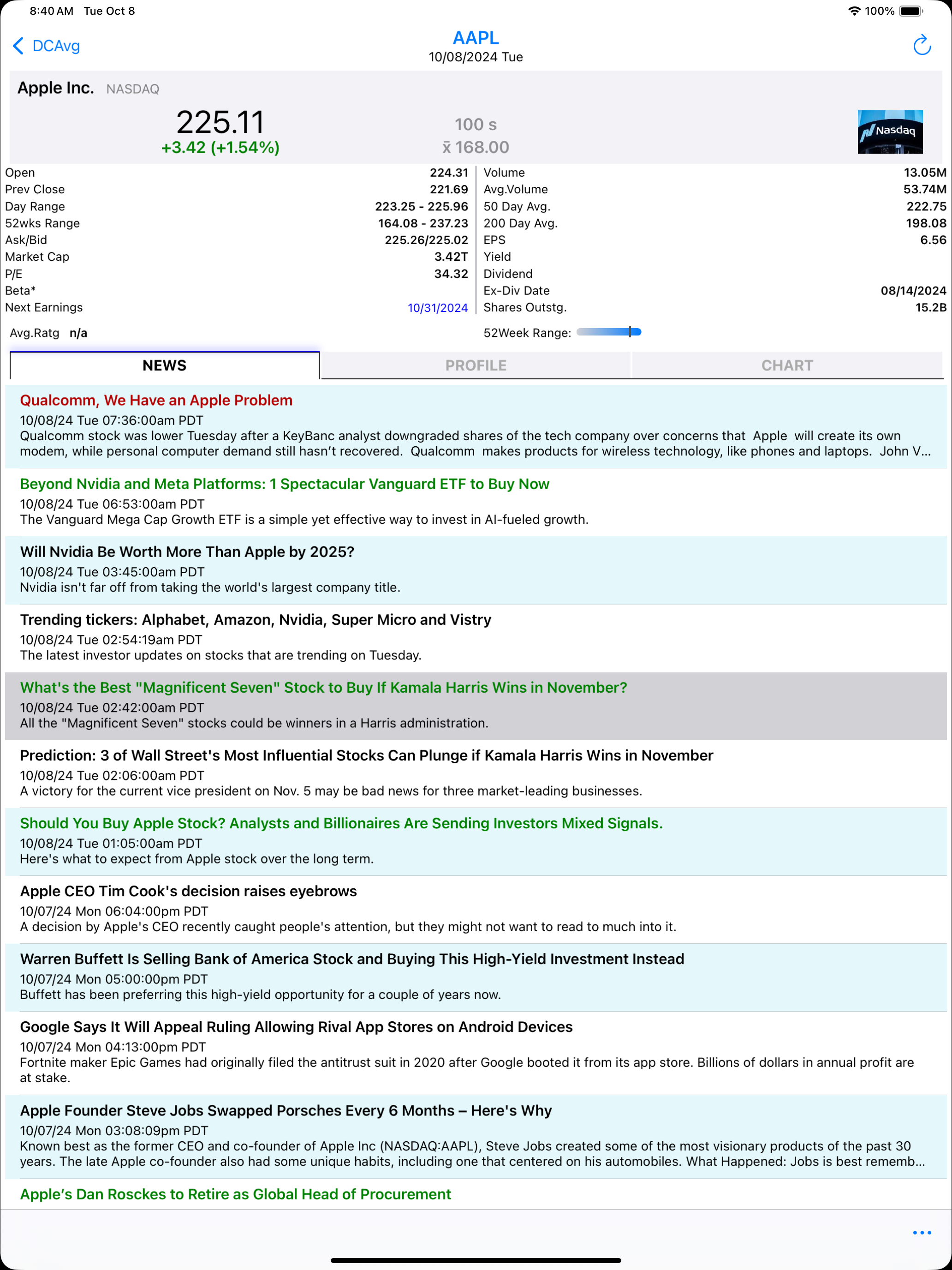
Task: Tap the date 10/08/2024 Tue under AAPL
Action: pyautogui.click(x=476, y=57)
